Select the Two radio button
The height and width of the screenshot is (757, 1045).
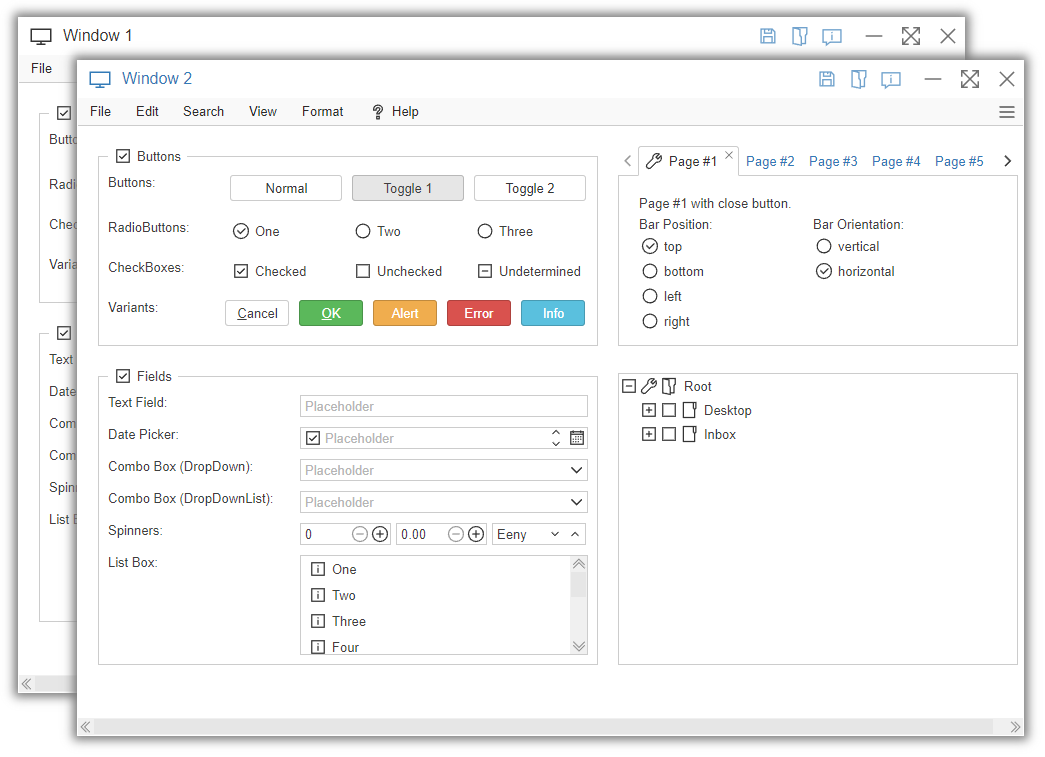363,231
